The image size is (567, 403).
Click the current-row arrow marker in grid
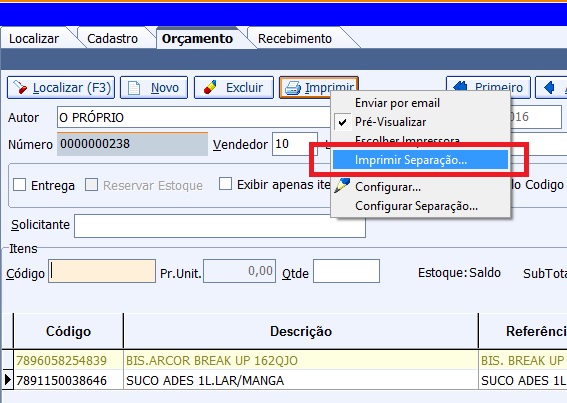(8, 380)
